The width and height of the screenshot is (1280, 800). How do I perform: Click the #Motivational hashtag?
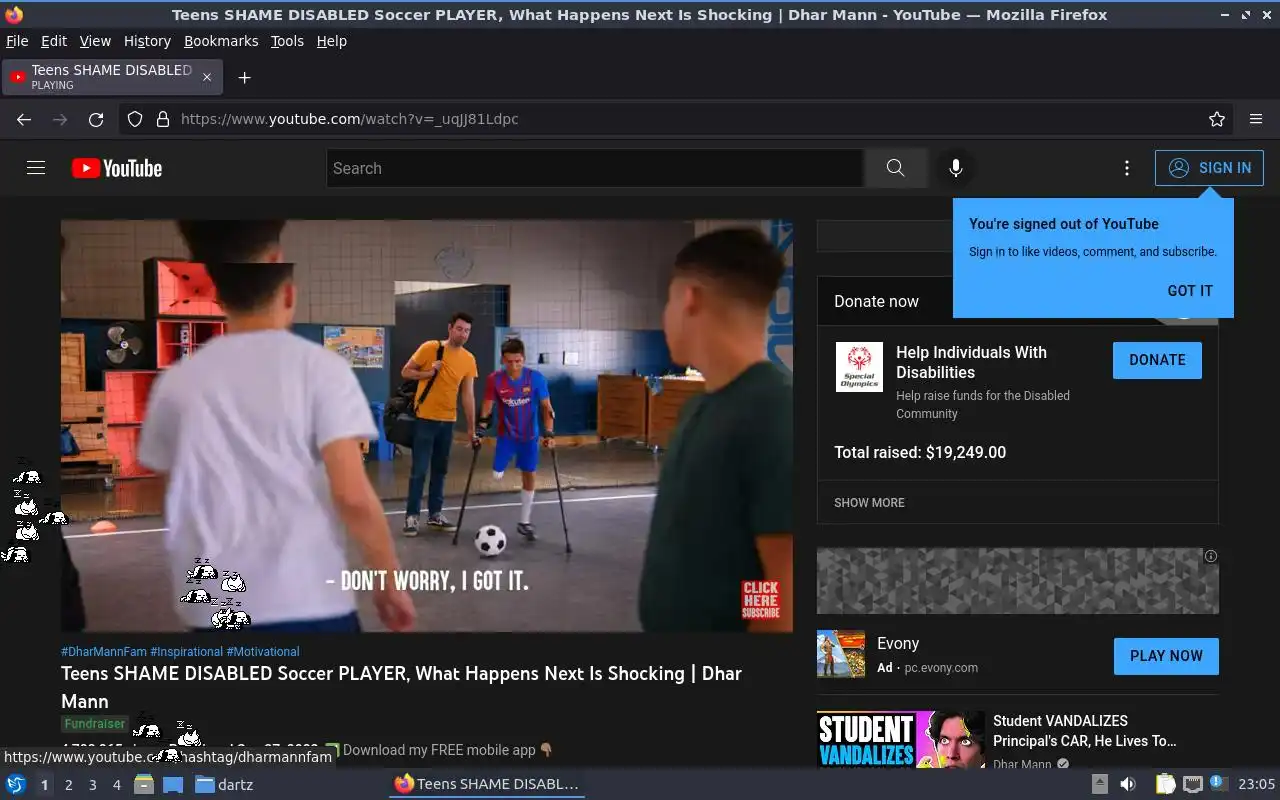point(263,651)
